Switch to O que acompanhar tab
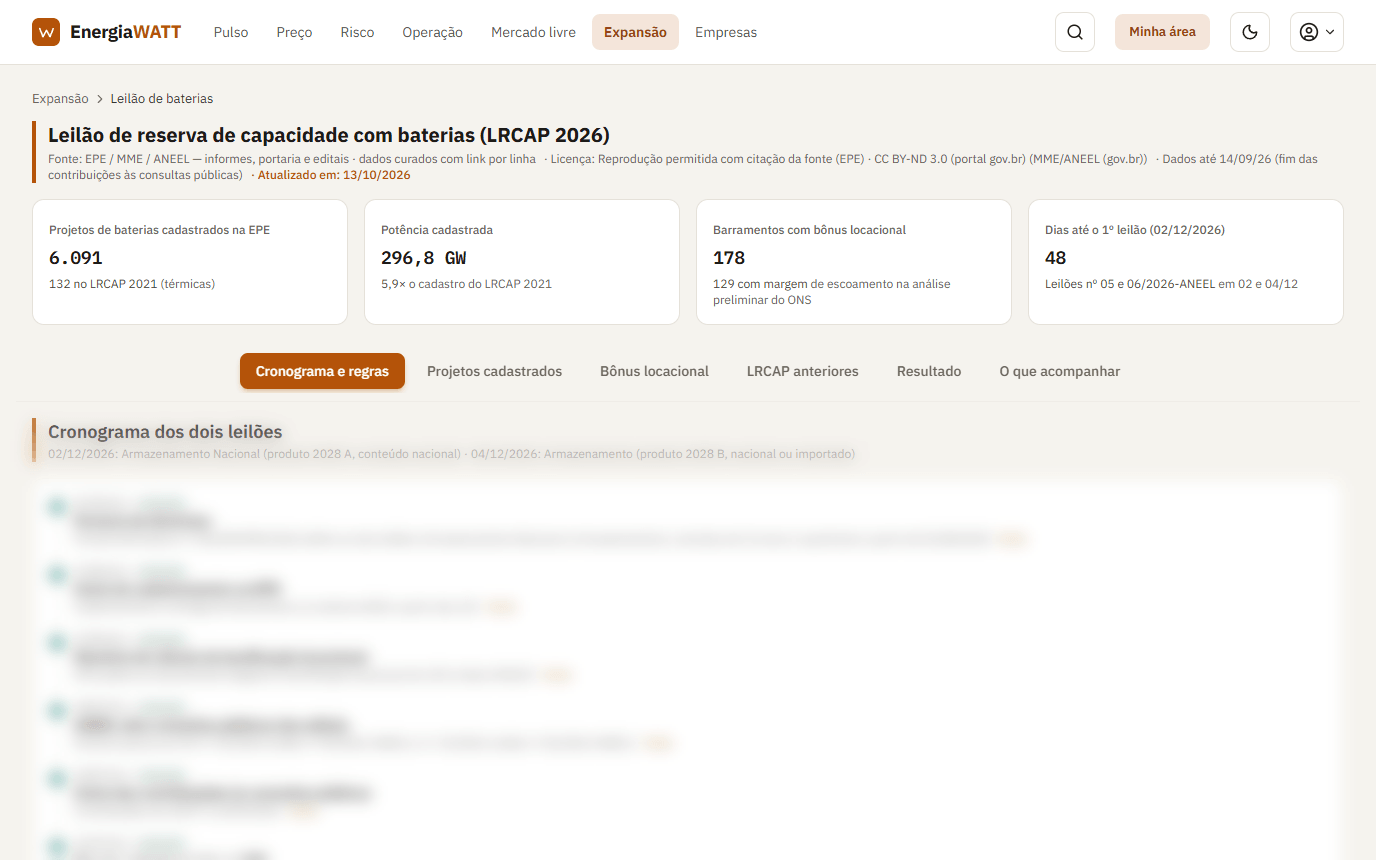Viewport: 1376px width, 860px height. (x=1060, y=371)
